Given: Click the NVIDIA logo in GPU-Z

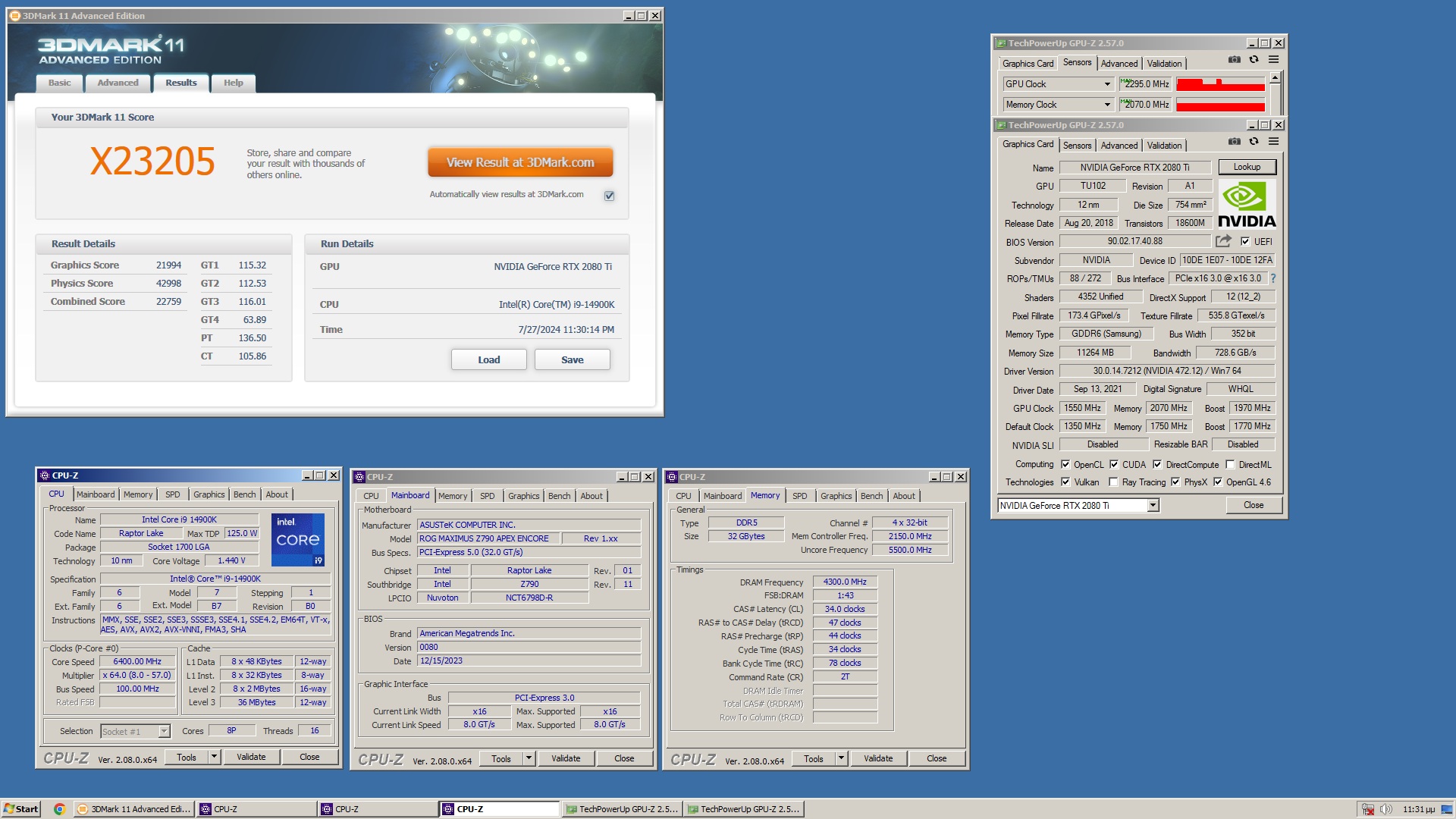Looking at the screenshot, I should [1247, 205].
